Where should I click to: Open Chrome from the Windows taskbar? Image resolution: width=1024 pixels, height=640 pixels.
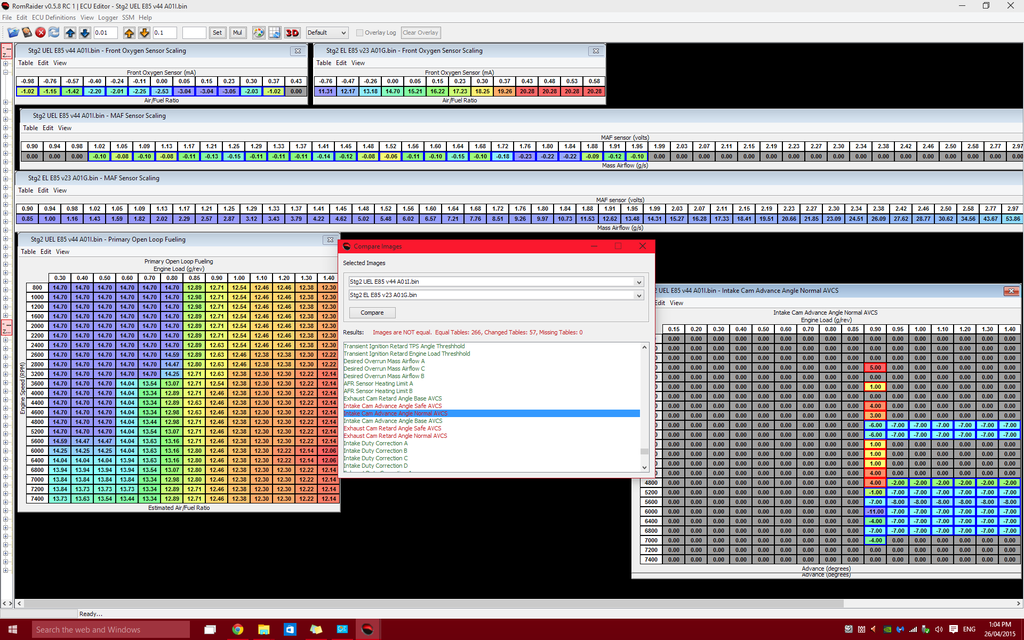237,629
